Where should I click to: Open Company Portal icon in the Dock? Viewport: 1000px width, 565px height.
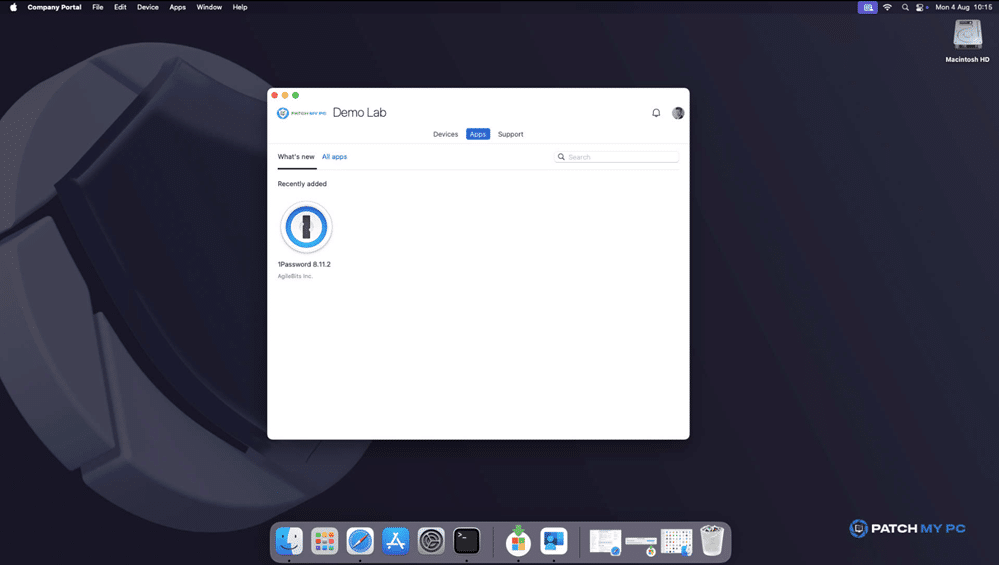coord(554,541)
